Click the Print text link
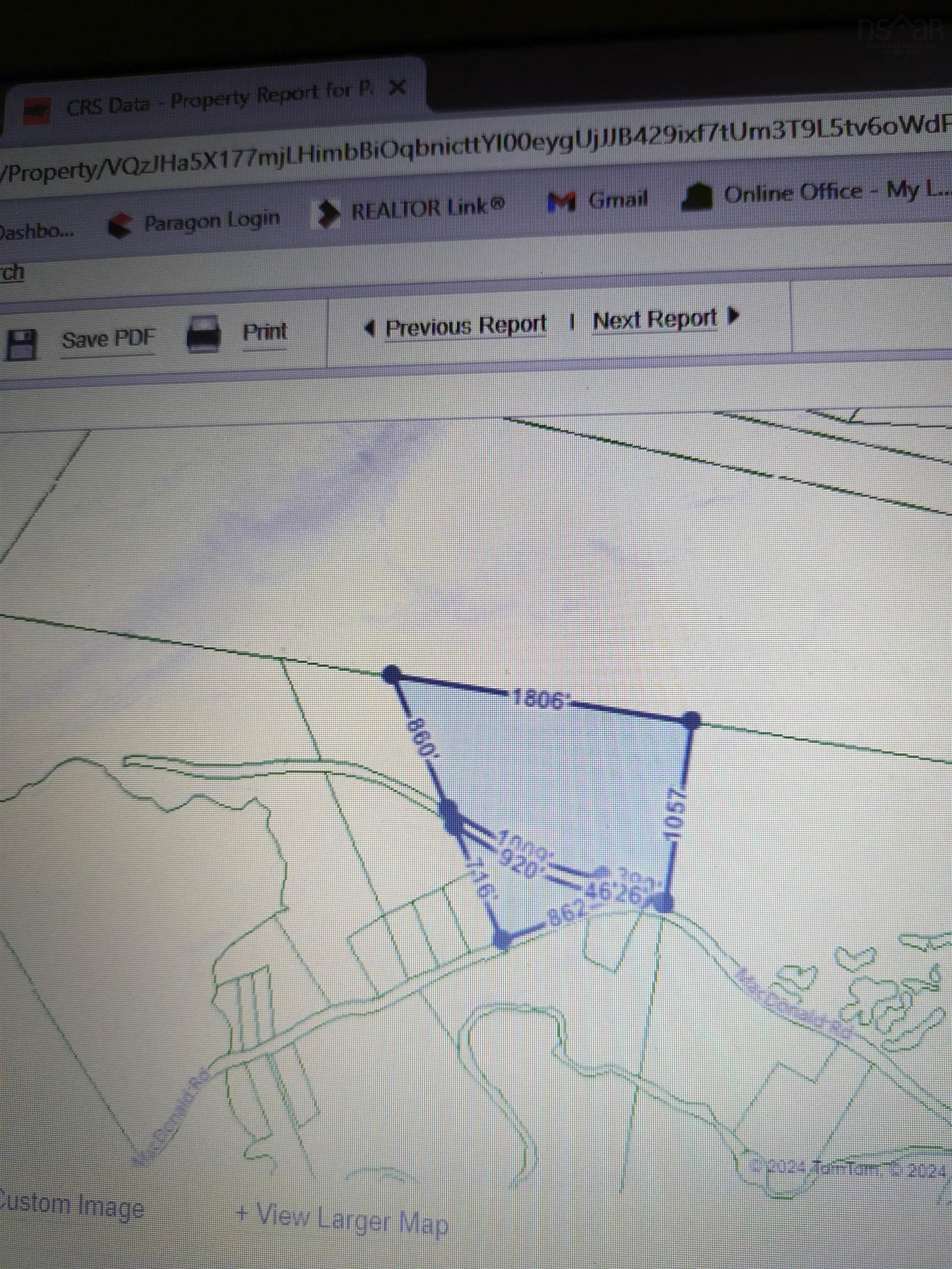The image size is (952, 1269). [264, 332]
